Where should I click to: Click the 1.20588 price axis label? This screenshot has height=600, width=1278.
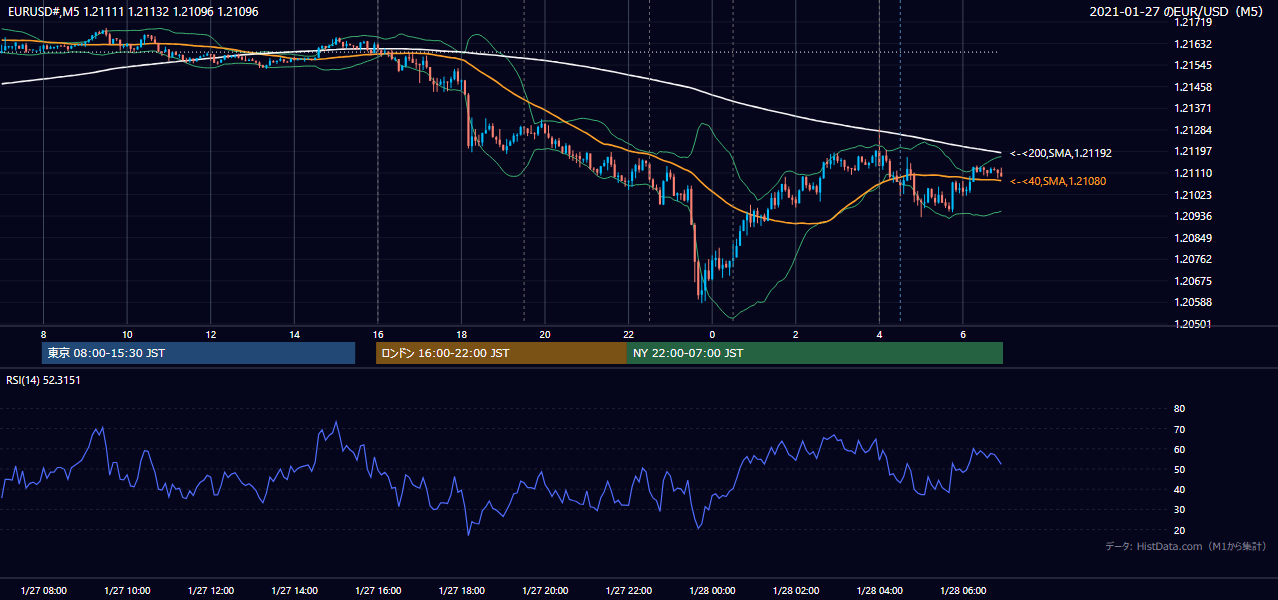(1193, 302)
